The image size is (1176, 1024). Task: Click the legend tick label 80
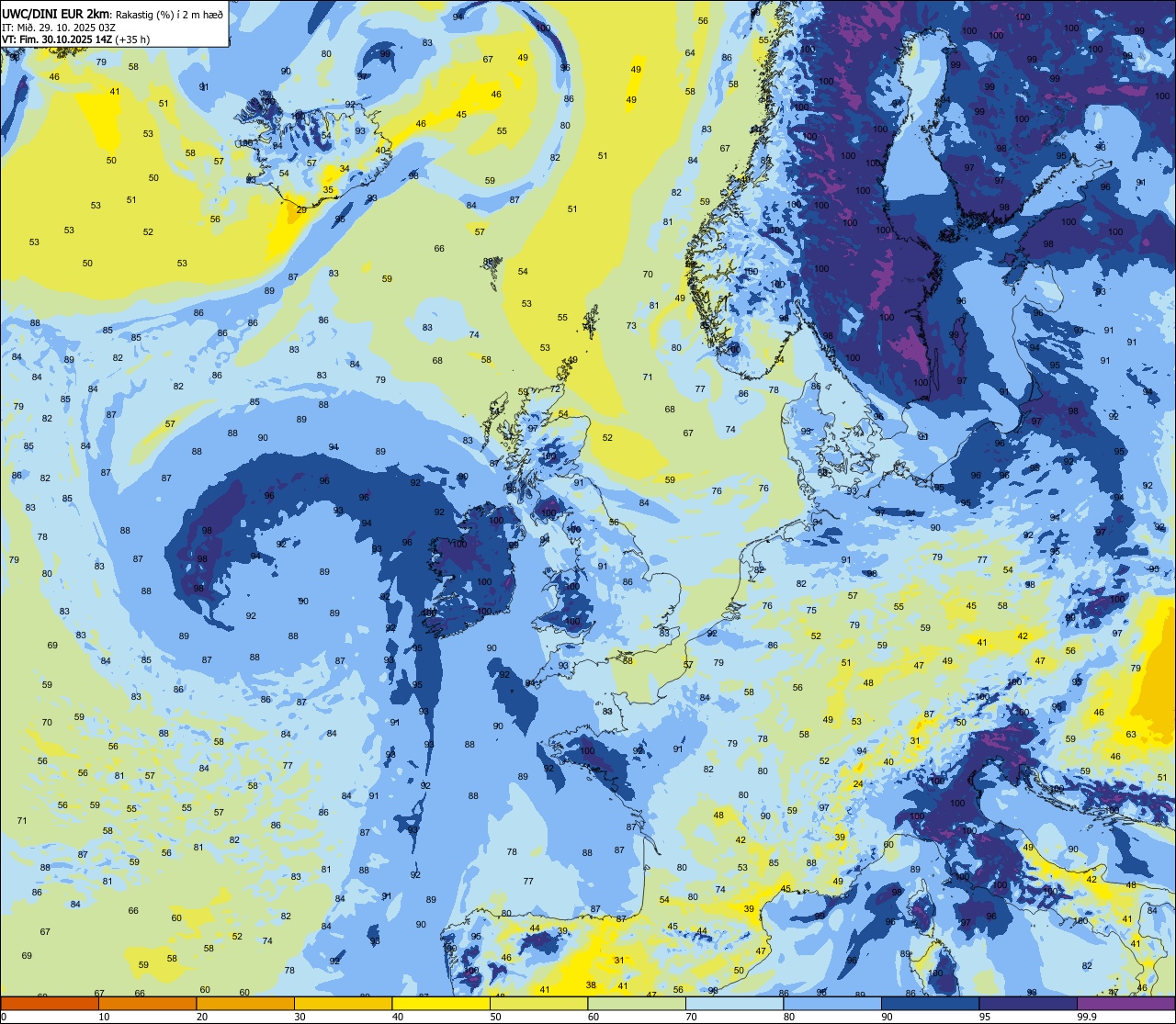789,1017
